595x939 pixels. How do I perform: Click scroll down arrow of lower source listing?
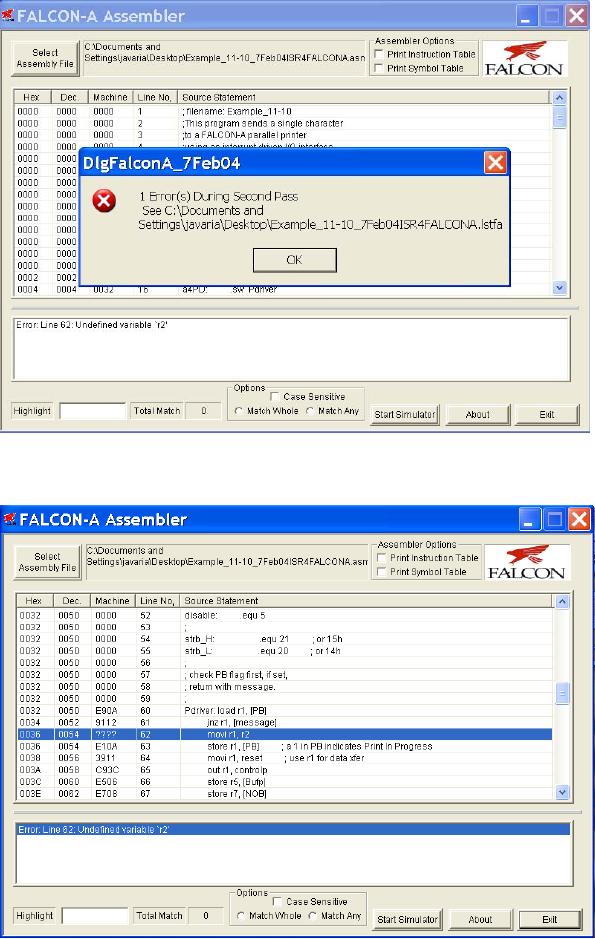pos(562,792)
